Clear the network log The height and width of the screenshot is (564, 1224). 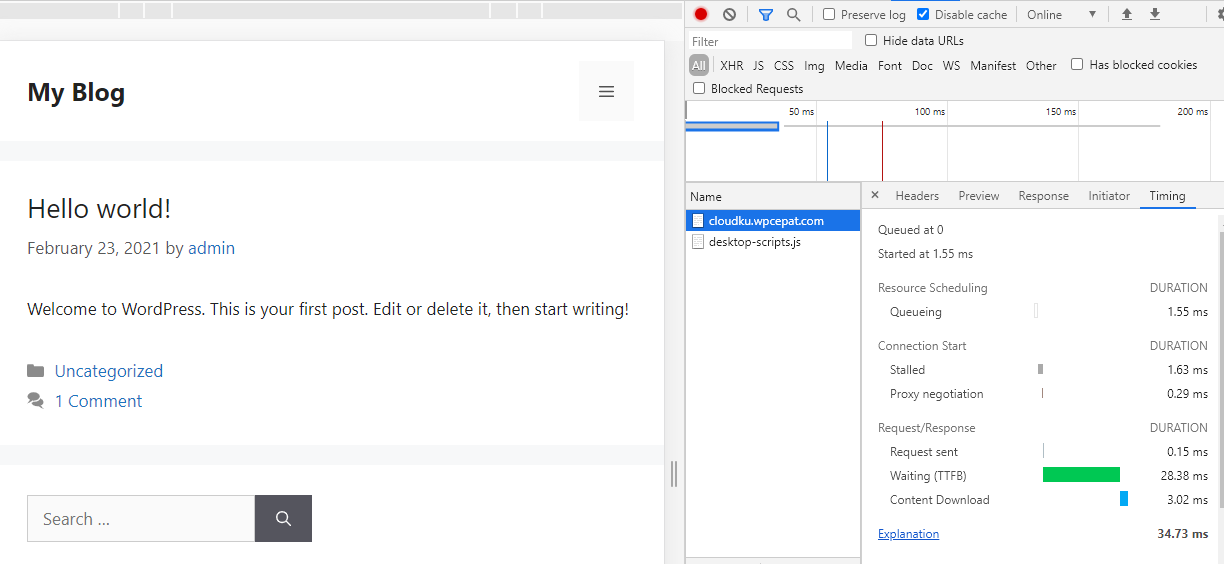729,15
